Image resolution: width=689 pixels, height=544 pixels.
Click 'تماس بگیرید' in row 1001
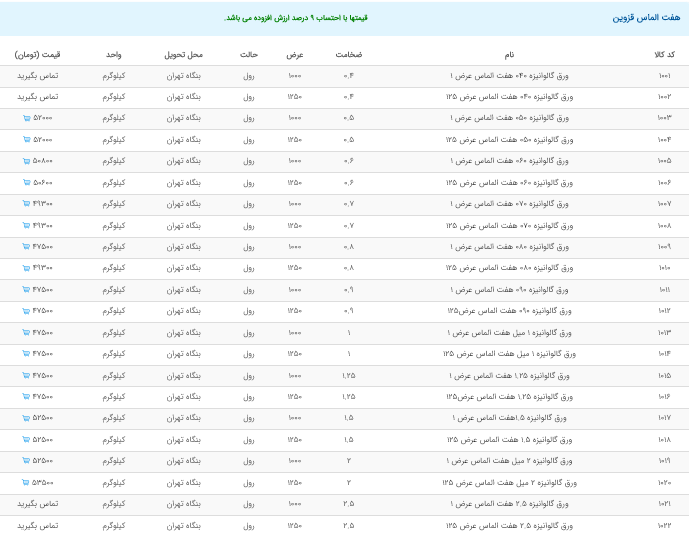coord(38,75)
